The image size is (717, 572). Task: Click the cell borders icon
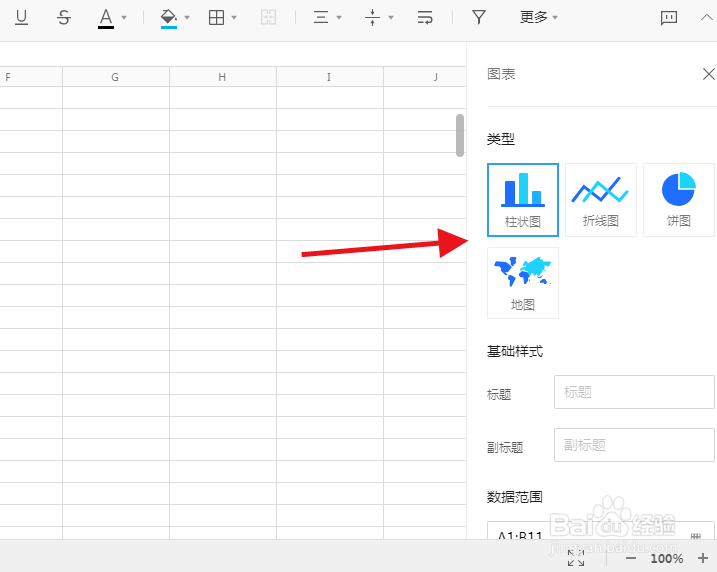216,17
